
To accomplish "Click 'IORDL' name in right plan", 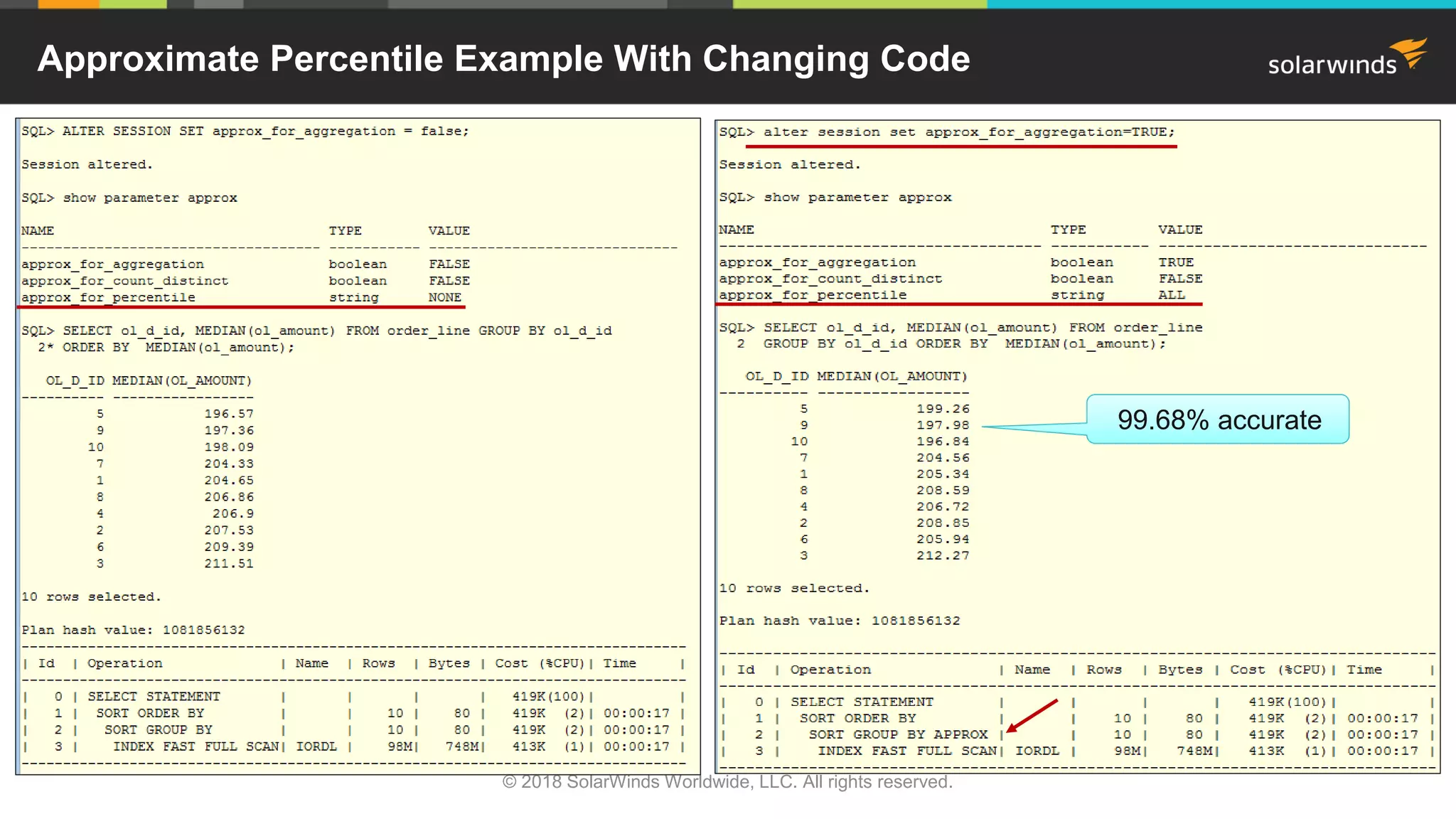I will (1037, 751).
